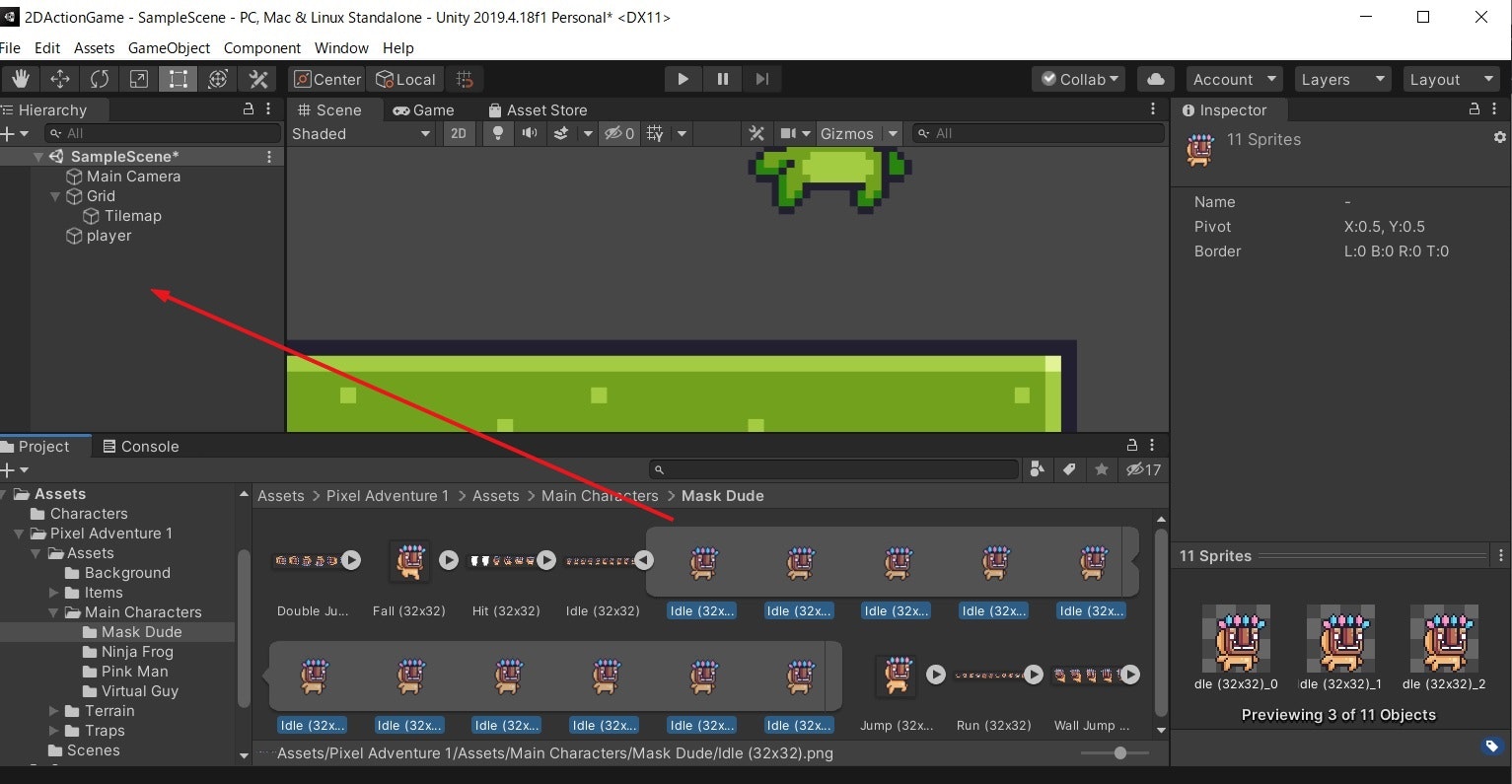Open Layout dropdown

[x=1452, y=79]
